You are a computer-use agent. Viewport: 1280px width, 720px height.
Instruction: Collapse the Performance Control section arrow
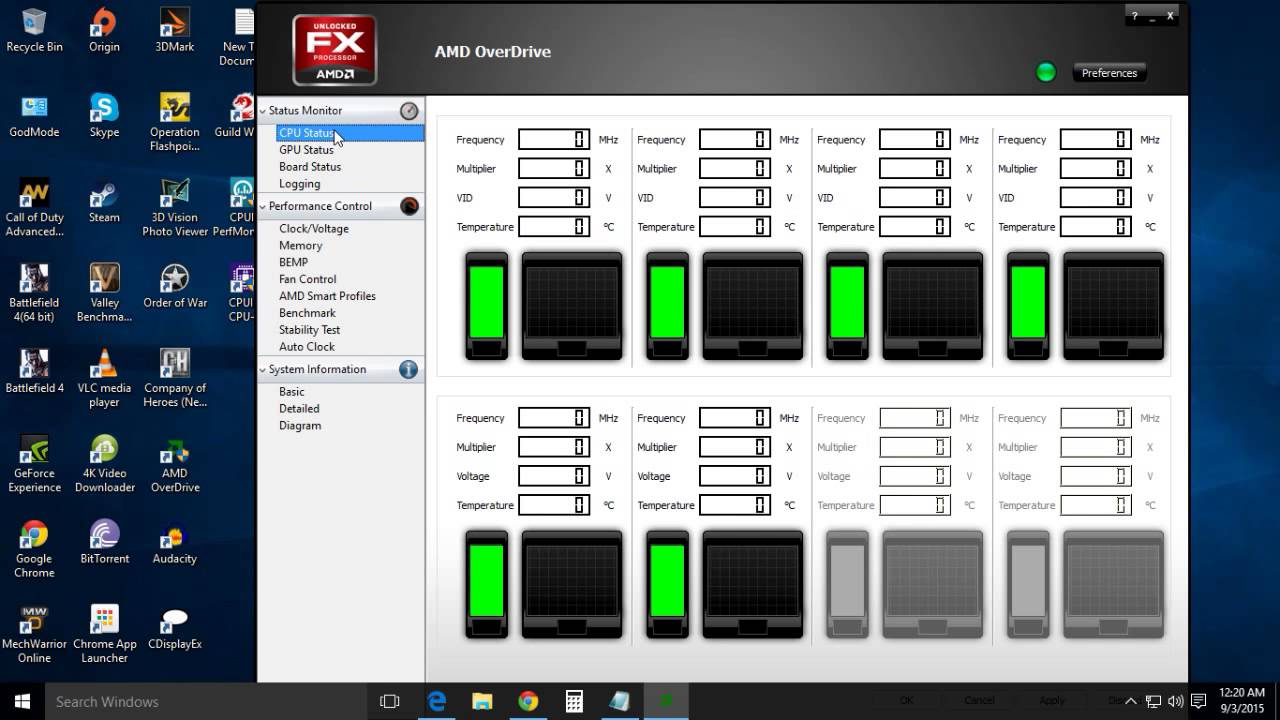click(x=263, y=206)
